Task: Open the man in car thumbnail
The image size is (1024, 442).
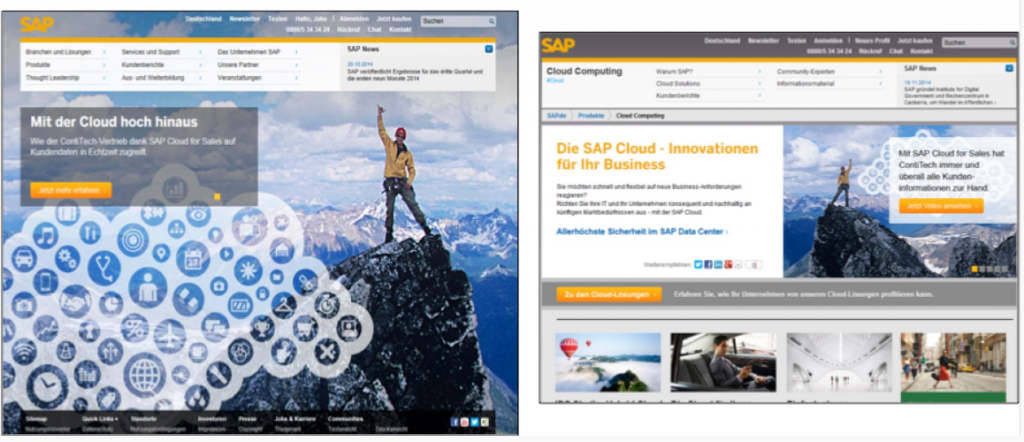Action: (x=723, y=362)
